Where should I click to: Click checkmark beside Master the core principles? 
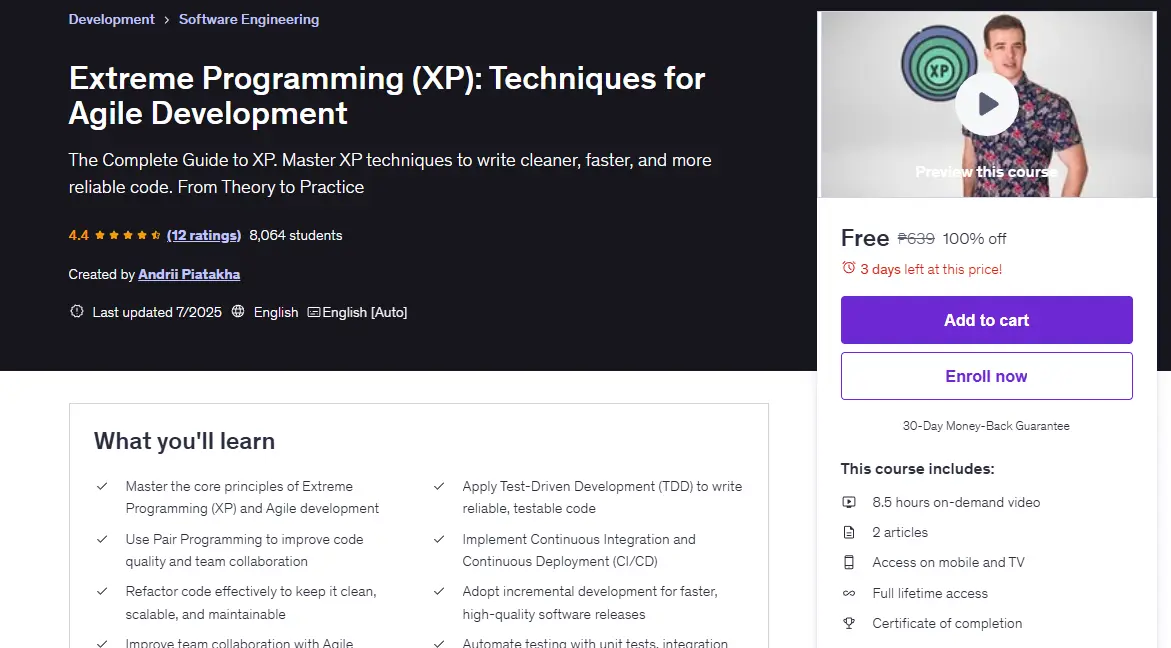(x=102, y=486)
